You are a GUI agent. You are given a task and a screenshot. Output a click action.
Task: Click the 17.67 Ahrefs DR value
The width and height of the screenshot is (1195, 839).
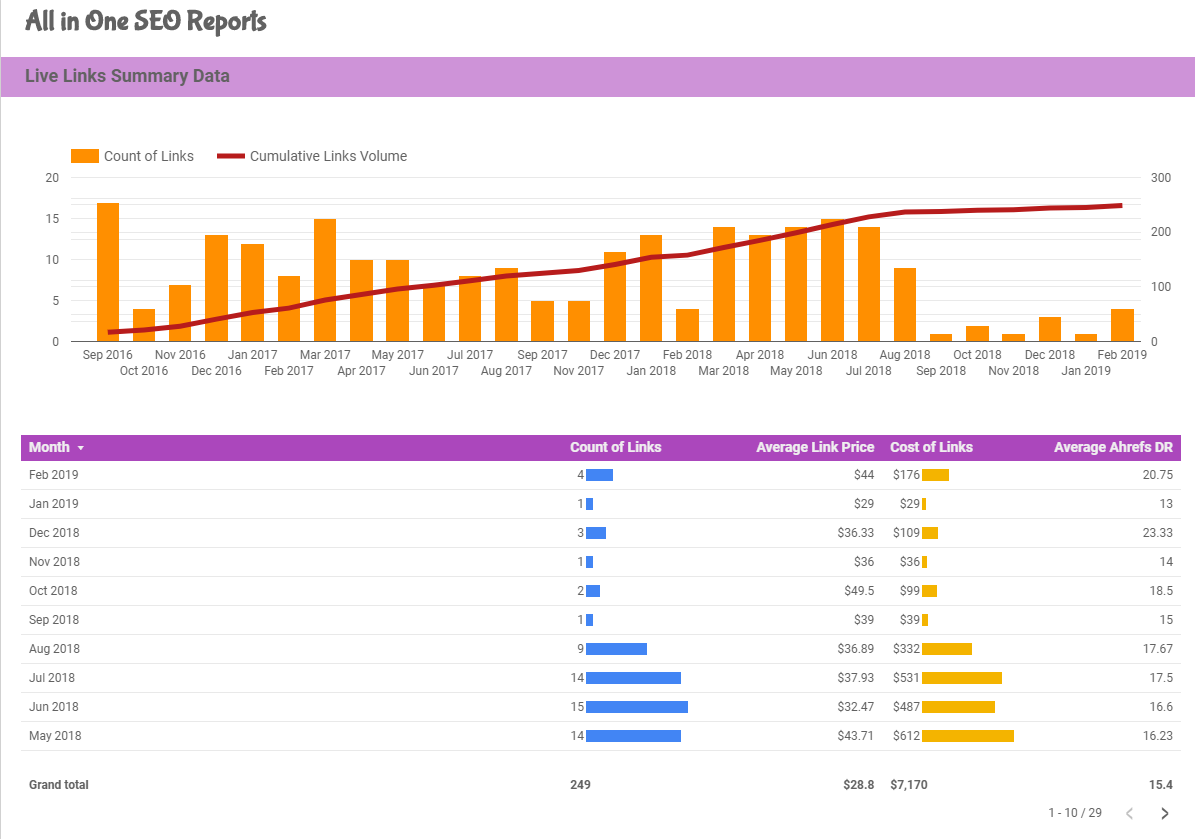(1158, 648)
